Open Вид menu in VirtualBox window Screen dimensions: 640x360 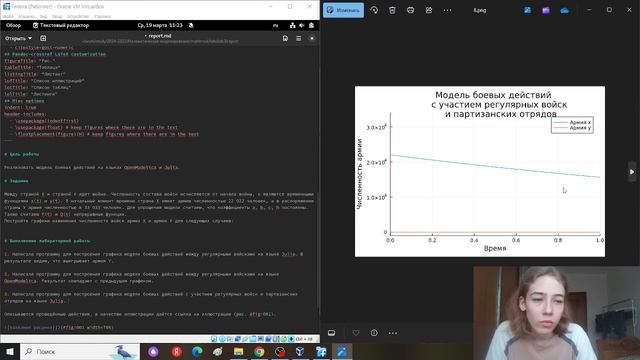click(x=43, y=17)
